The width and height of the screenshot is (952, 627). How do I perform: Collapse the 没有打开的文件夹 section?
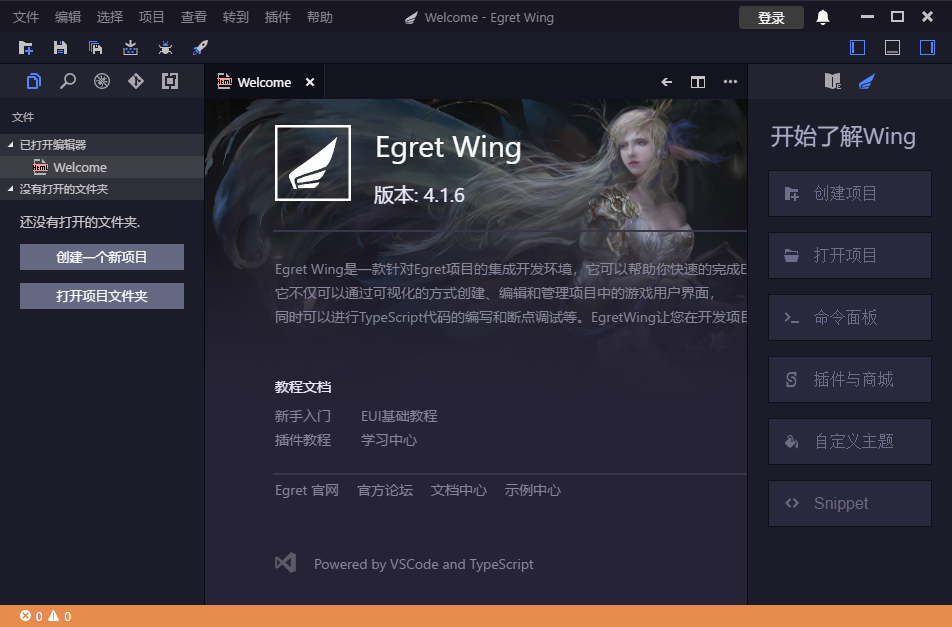102,189
